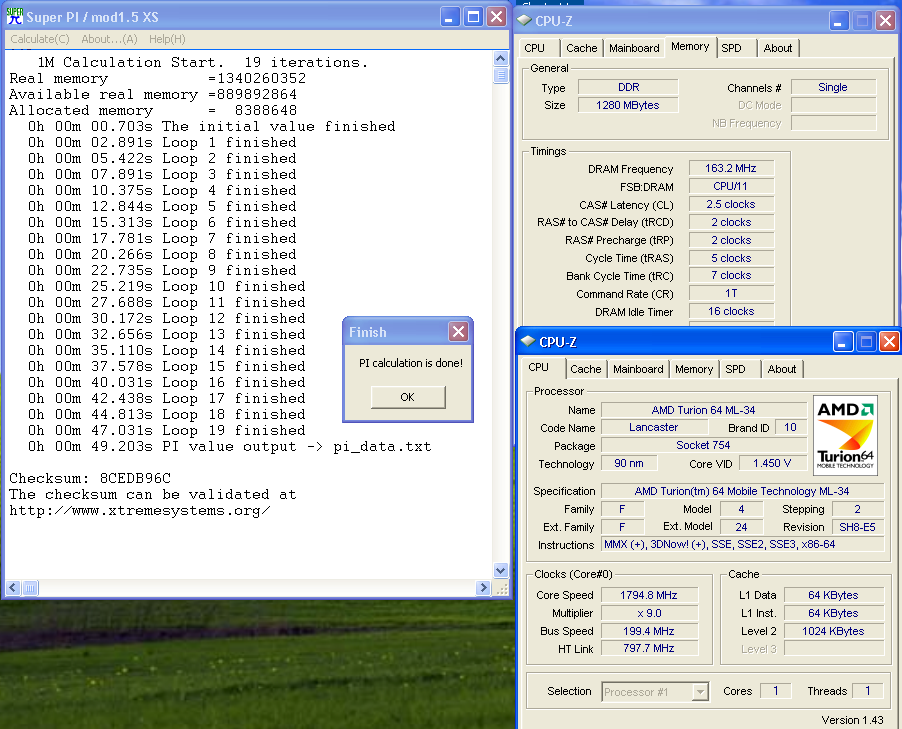Click the Instructions field listing MMX, SSE
Viewport: 902px width, 729px height.
click(743, 544)
